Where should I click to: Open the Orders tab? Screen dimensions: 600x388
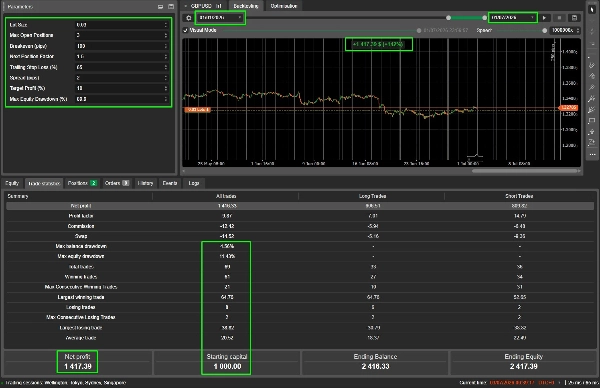(x=117, y=183)
